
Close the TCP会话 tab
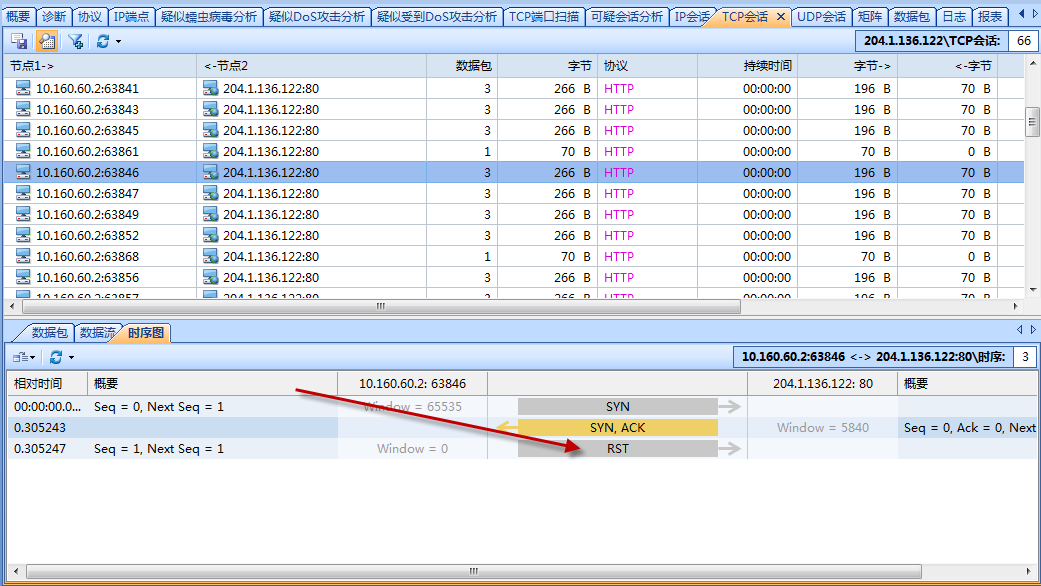(x=781, y=17)
